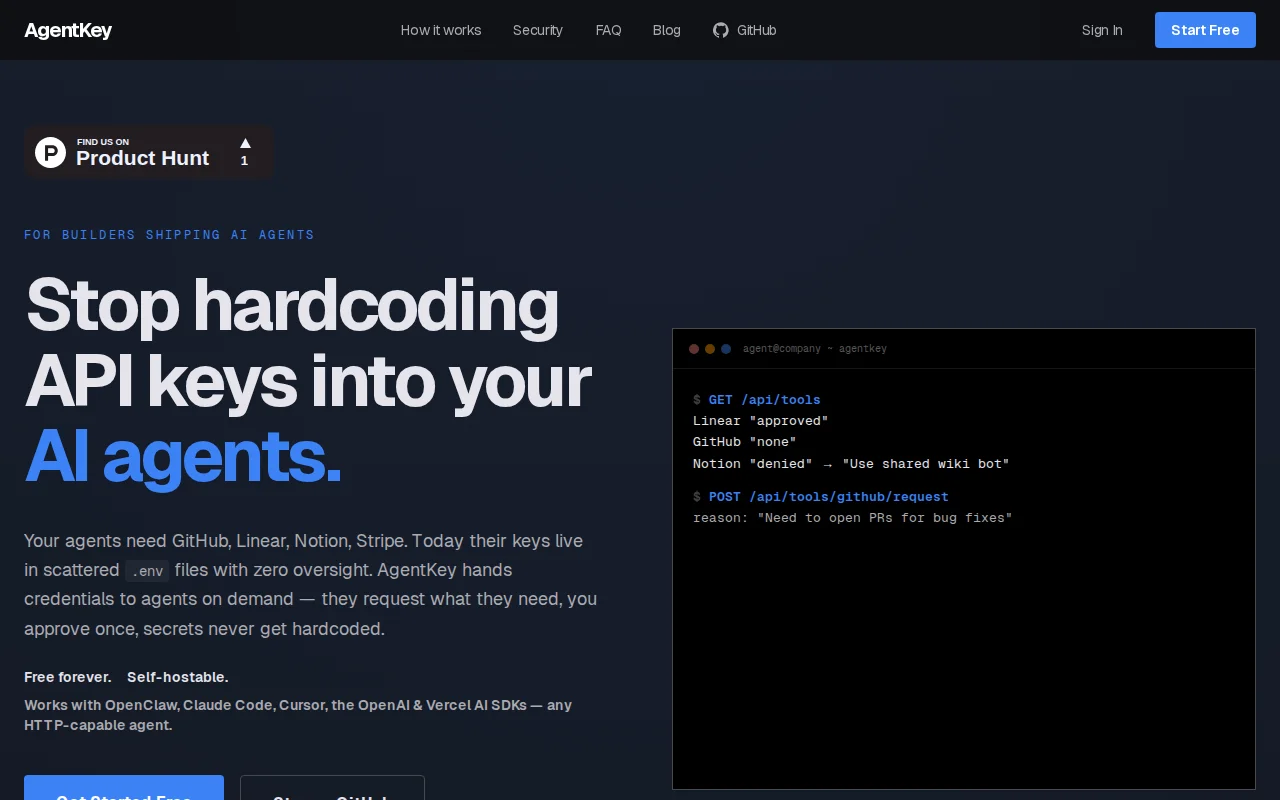Click the .env code tag
The height and width of the screenshot is (800, 1280).
pos(147,571)
